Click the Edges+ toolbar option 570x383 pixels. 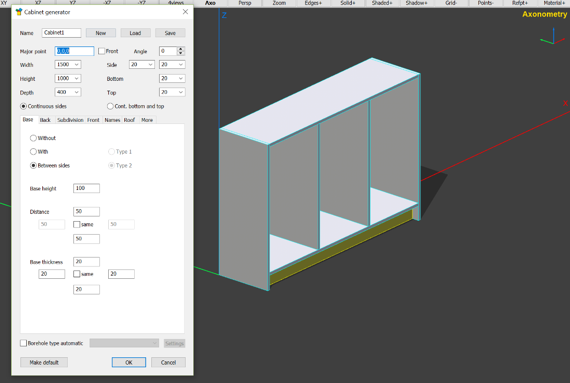click(313, 3)
